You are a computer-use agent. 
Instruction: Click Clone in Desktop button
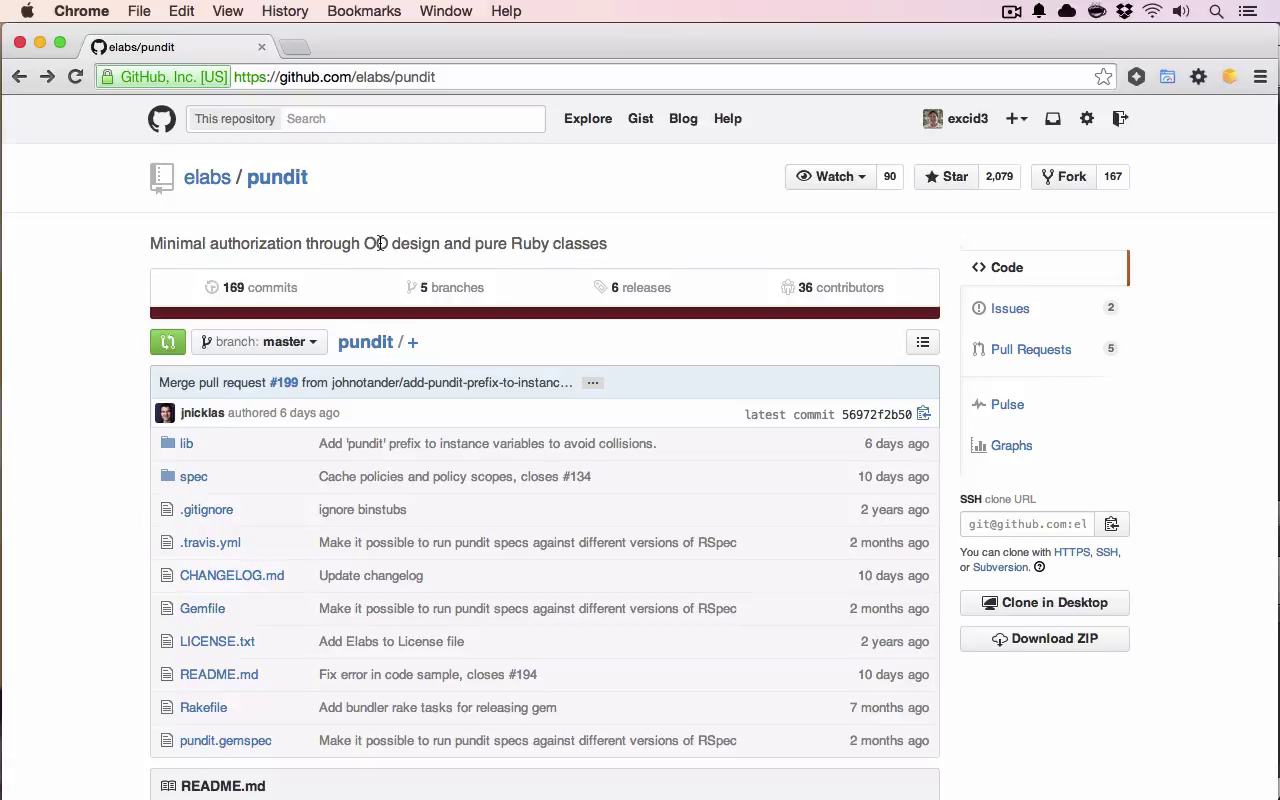pos(1045,603)
